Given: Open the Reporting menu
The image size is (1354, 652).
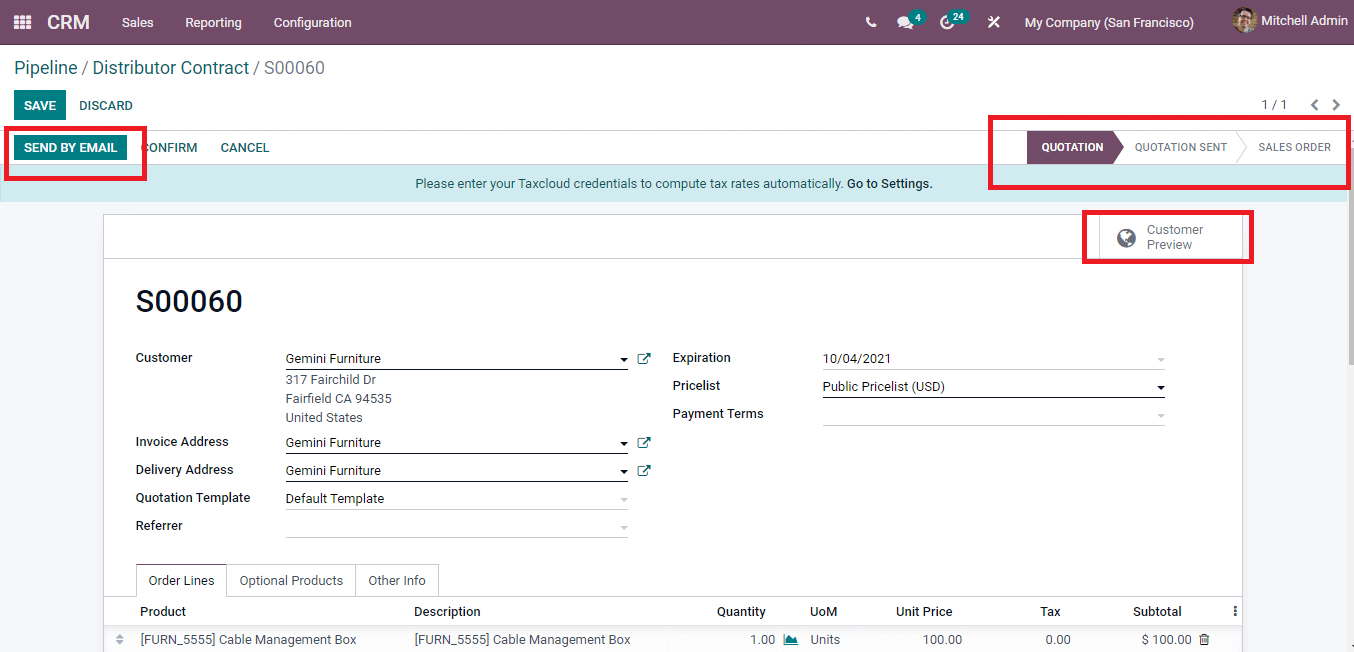Looking at the screenshot, I should coord(213,22).
